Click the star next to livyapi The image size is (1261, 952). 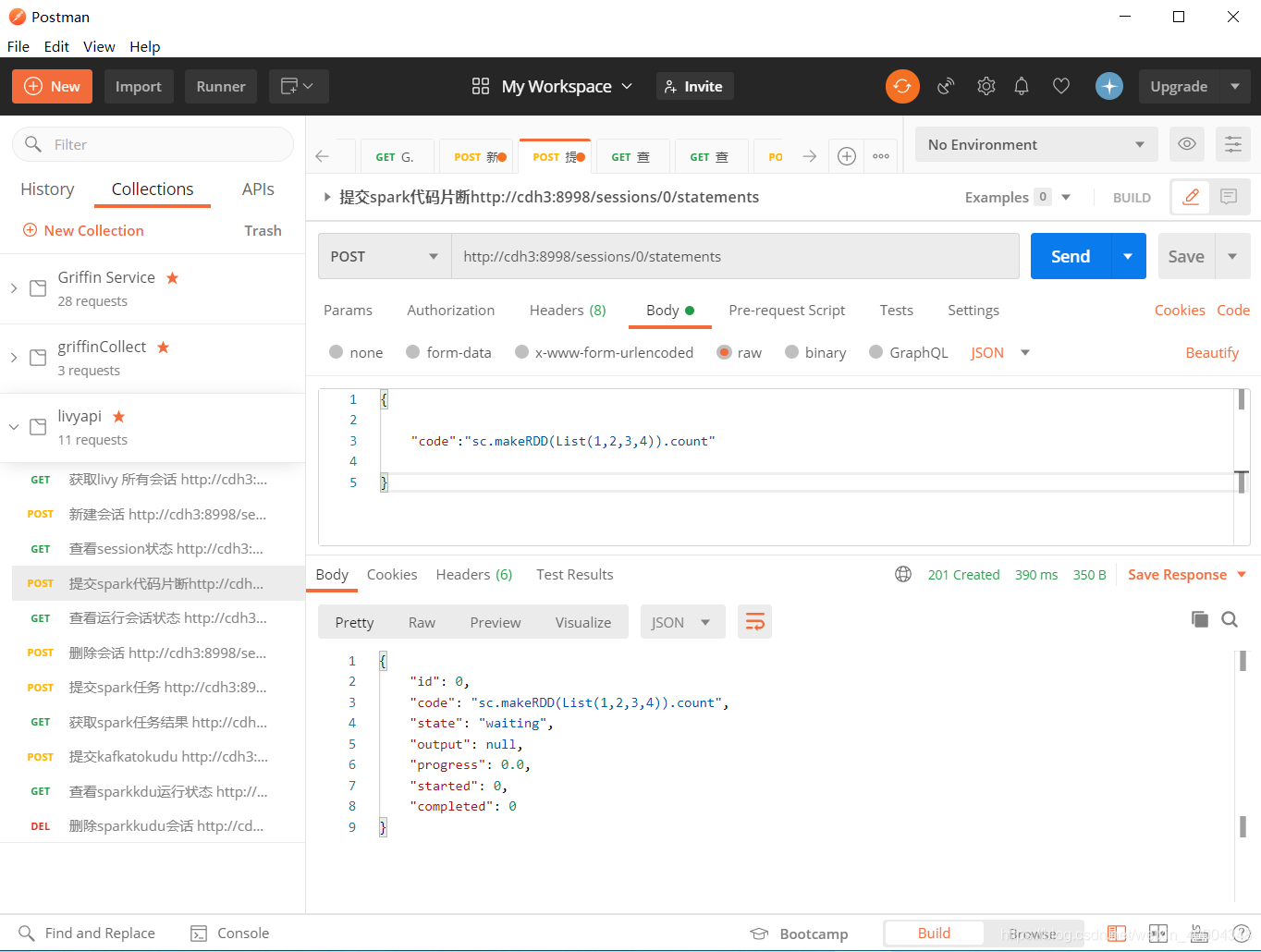tap(118, 416)
